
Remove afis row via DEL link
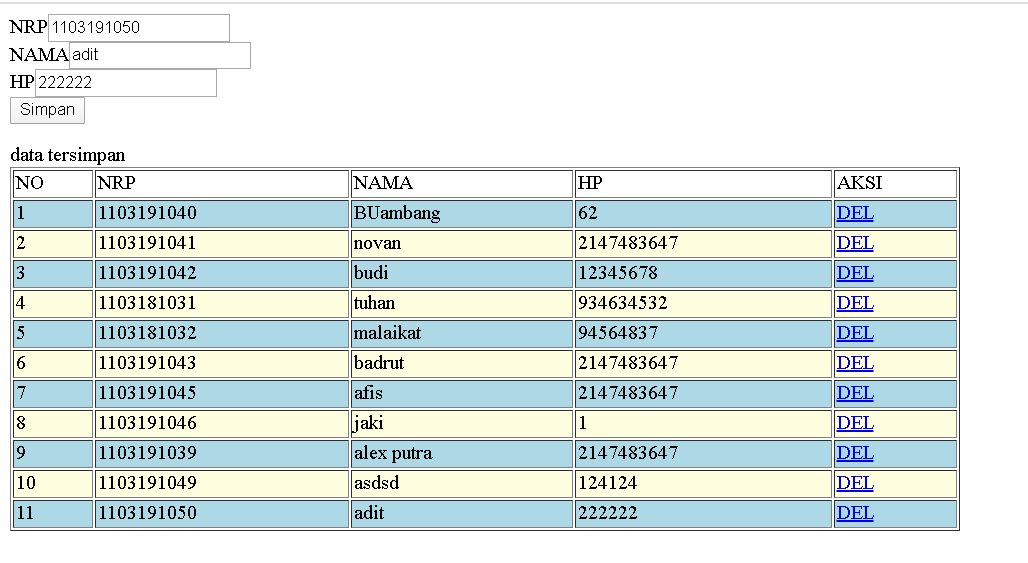click(855, 393)
